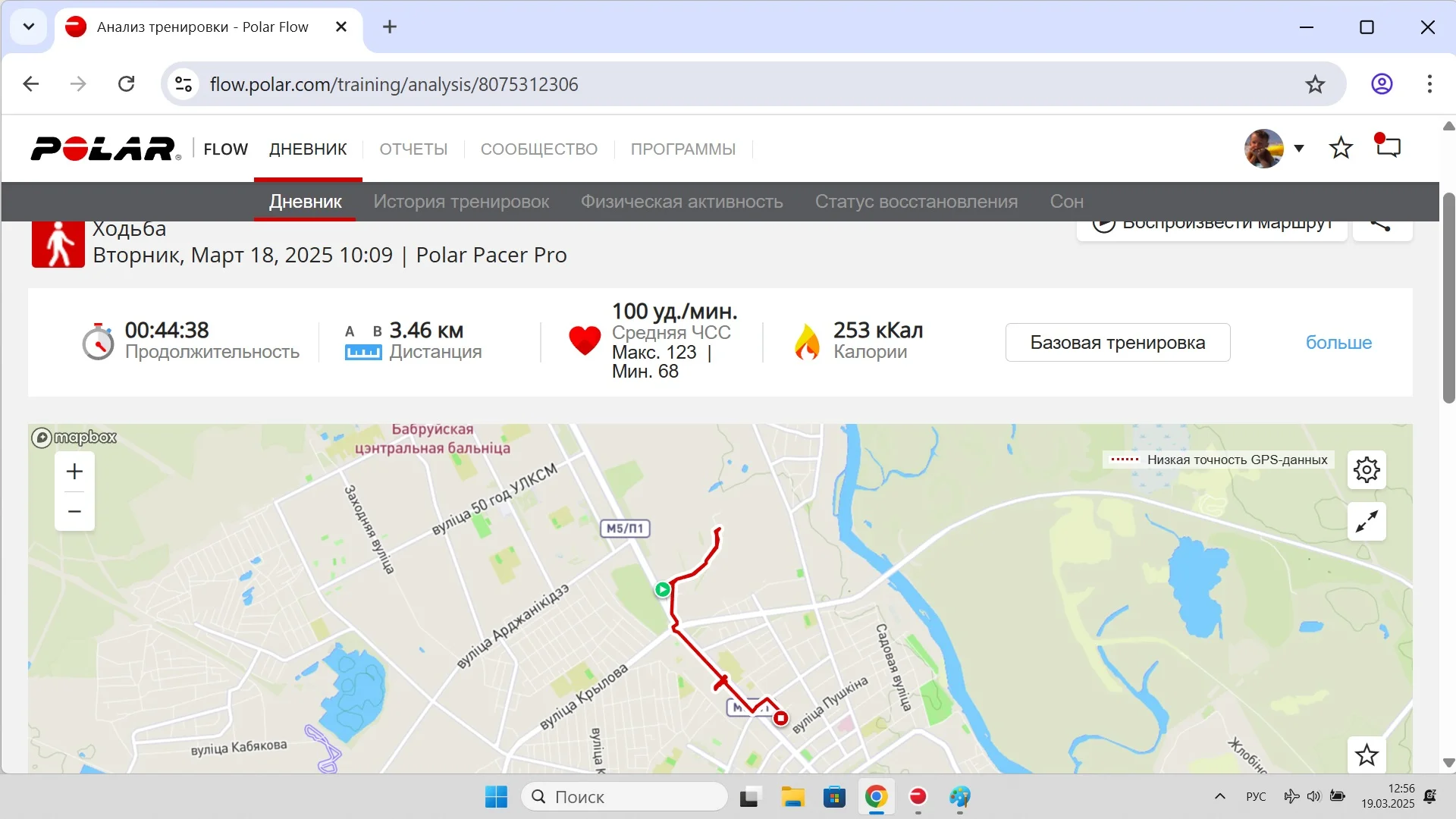Show hidden system tray icons
1456x819 pixels.
(1219, 796)
